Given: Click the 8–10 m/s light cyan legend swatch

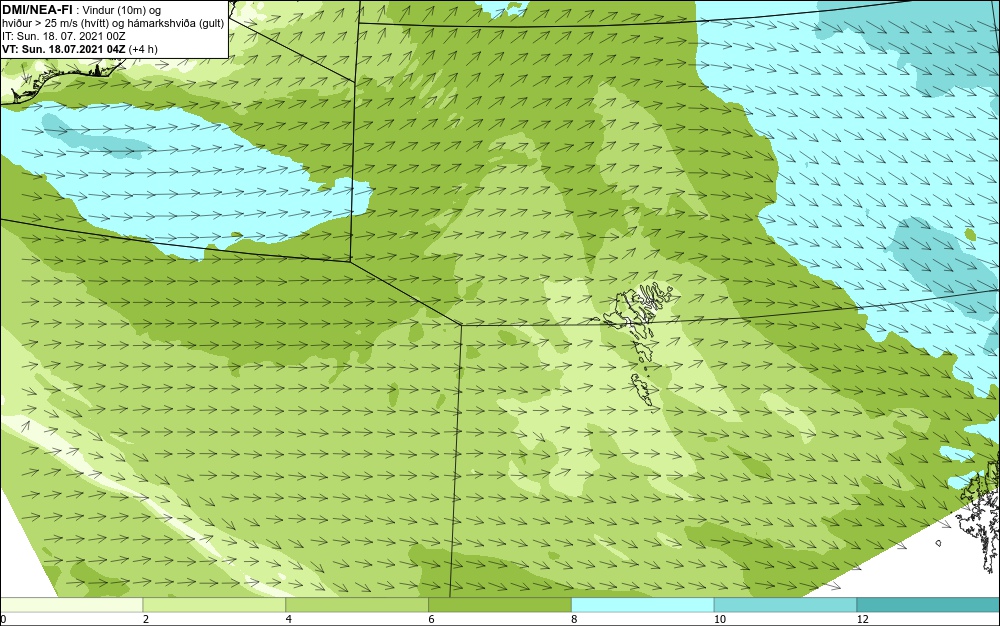Looking at the screenshot, I should pyautogui.click(x=643, y=605).
